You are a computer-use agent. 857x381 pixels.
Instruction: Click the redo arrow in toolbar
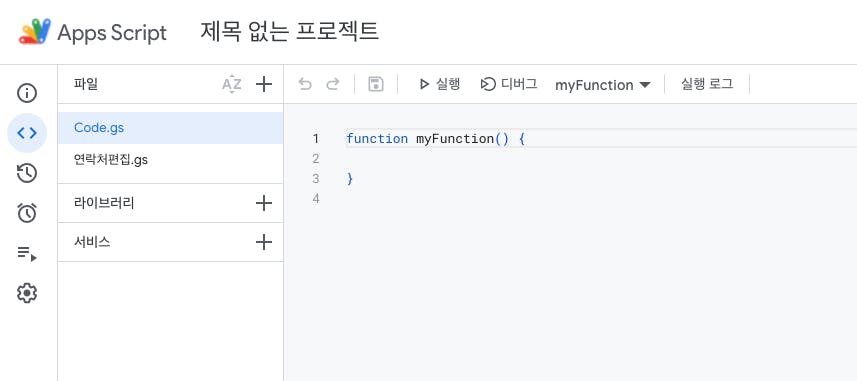pyautogui.click(x=332, y=84)
